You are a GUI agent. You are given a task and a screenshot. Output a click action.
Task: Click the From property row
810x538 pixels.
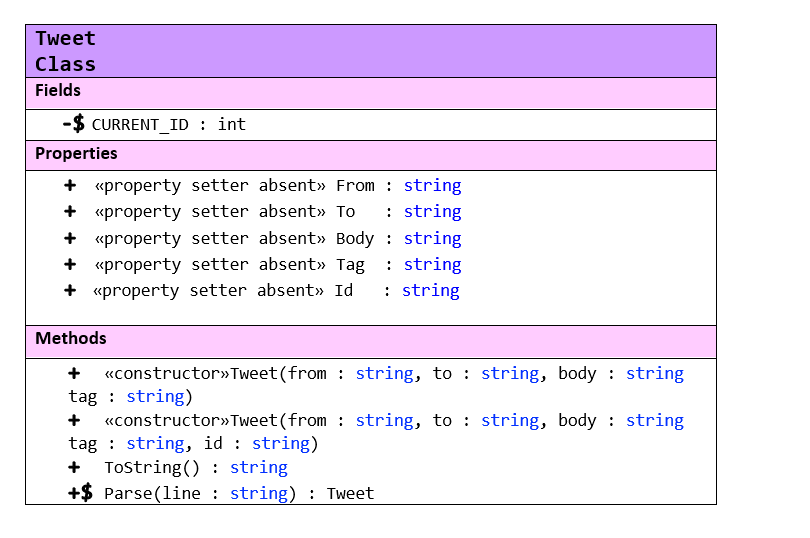coord(262,186)
